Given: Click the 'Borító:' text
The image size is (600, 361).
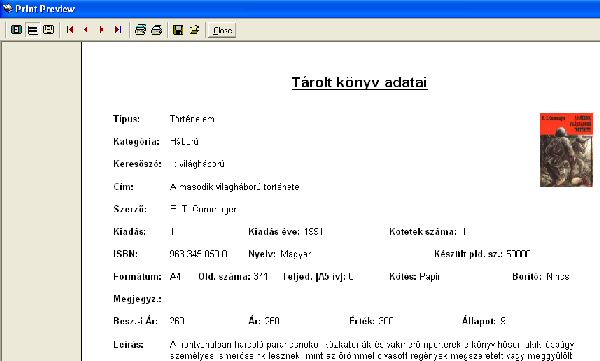Looking at the screenshot, I should coord(527,276).
